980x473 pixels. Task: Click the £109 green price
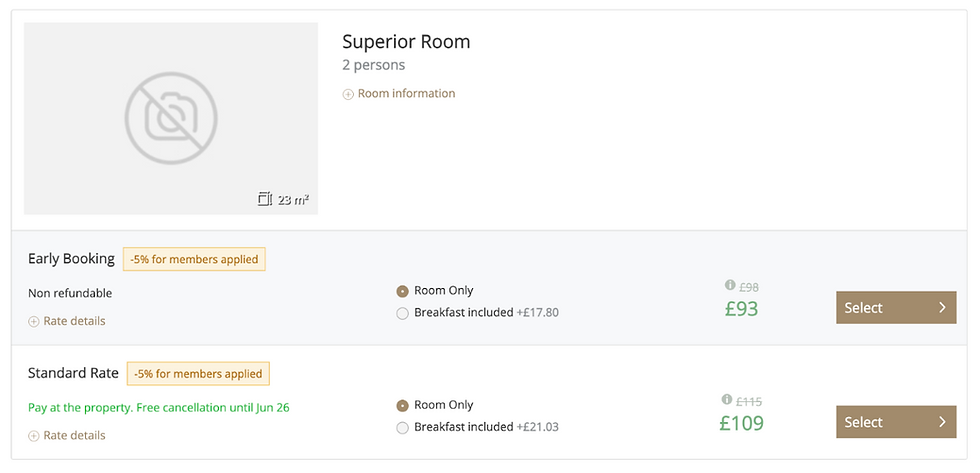741,423
